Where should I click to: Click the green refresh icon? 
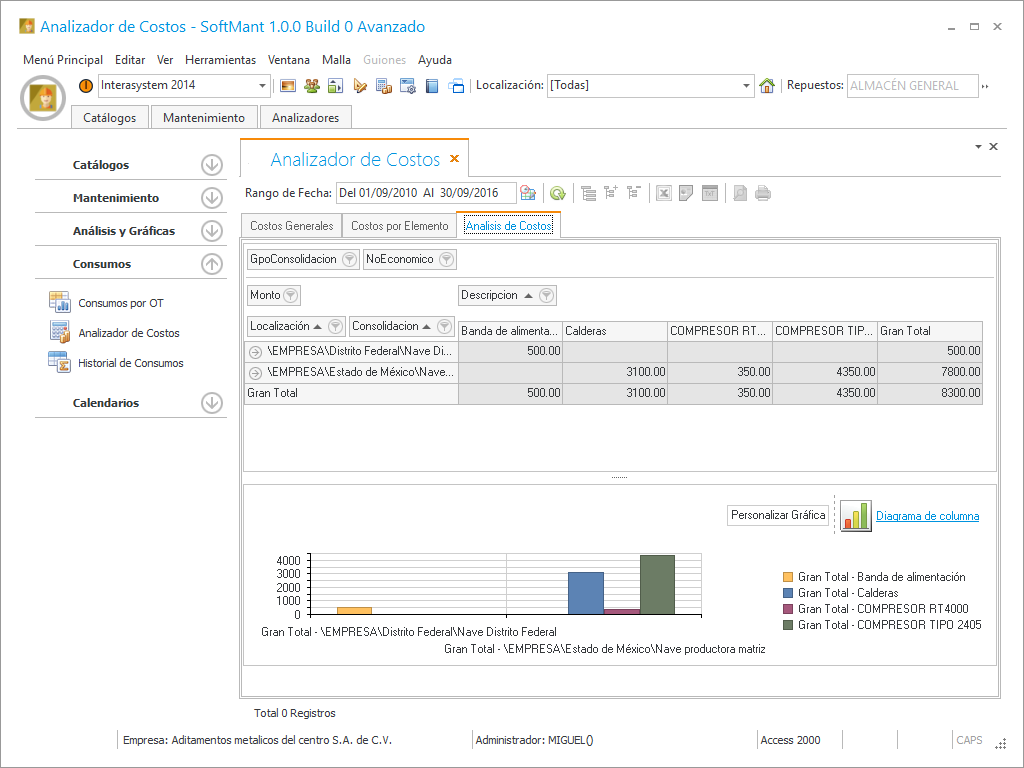tap(557, 193)
